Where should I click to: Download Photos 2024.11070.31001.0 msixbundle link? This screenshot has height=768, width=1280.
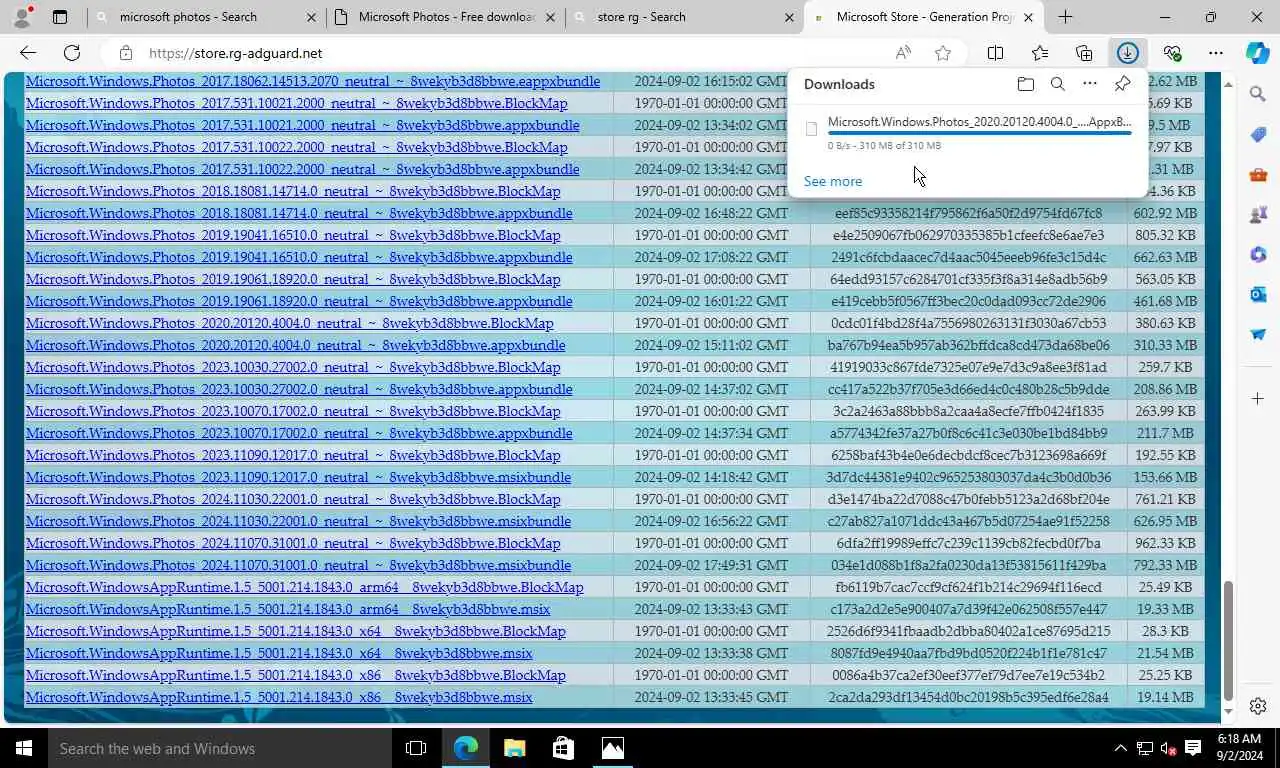(x=298, y=565)
